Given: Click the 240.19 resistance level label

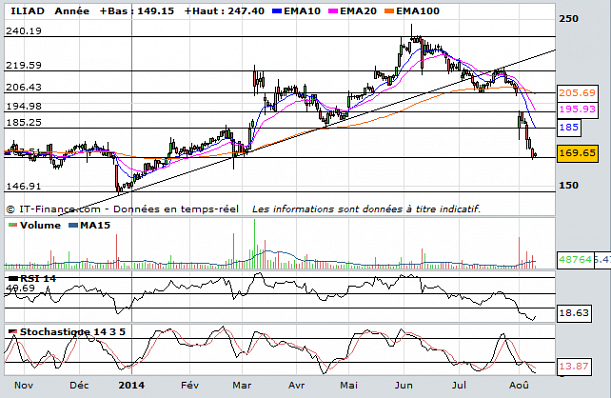Looking at the screenshot, I should coord(24,31).
